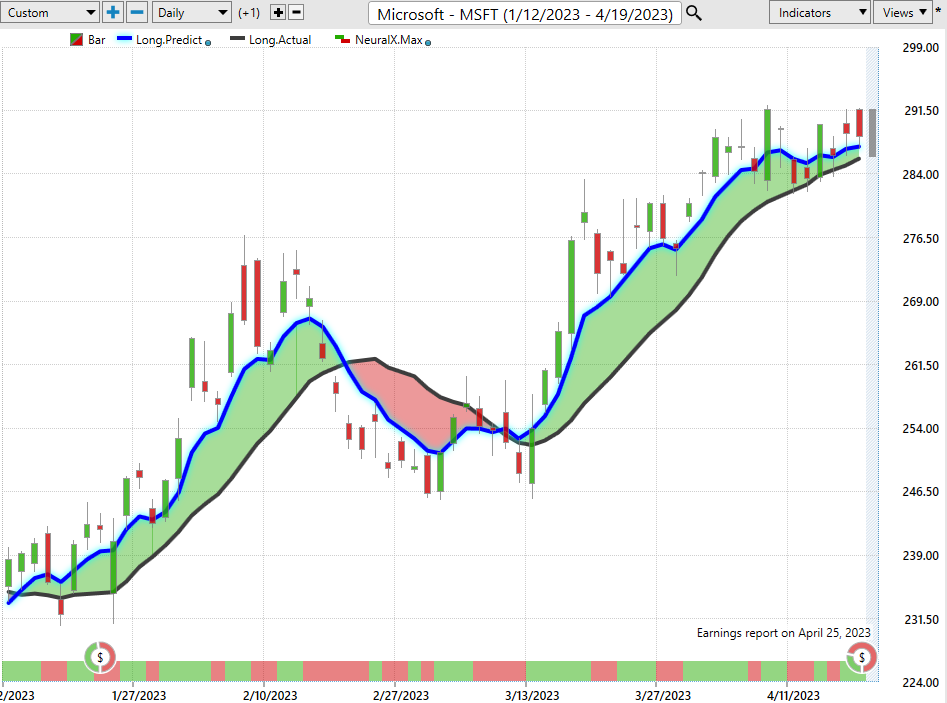Open the Custom date range dropdown
The image size is (947, 703).
(50, 13)
